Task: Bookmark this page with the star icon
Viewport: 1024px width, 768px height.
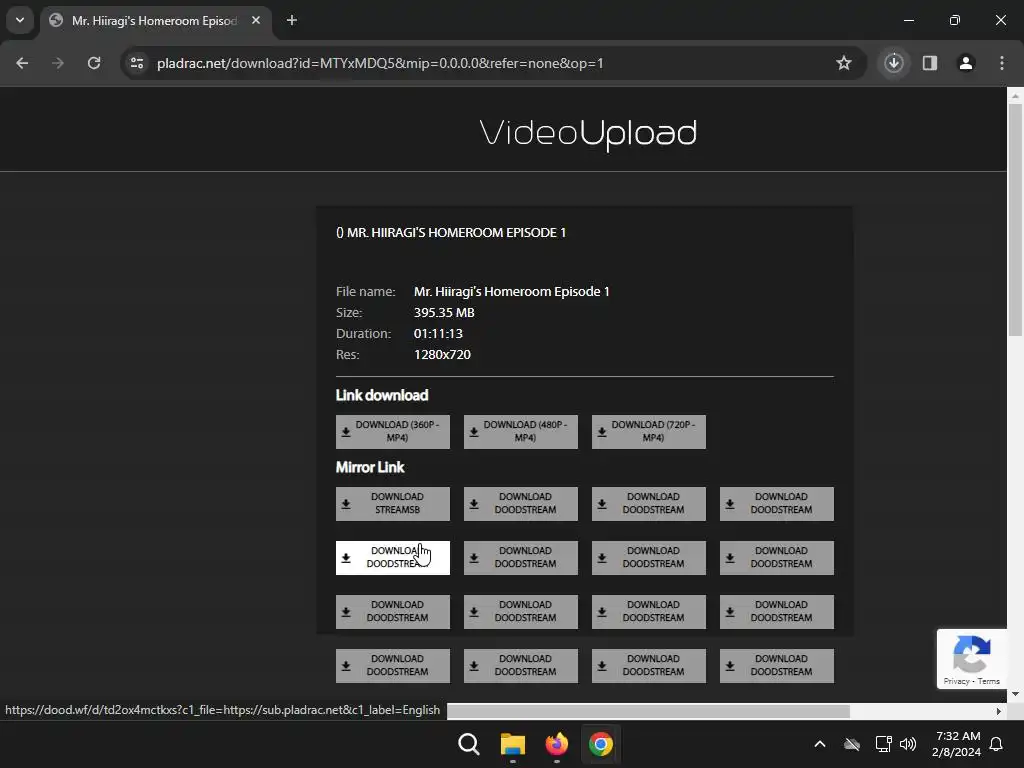Action: (844, 63)
